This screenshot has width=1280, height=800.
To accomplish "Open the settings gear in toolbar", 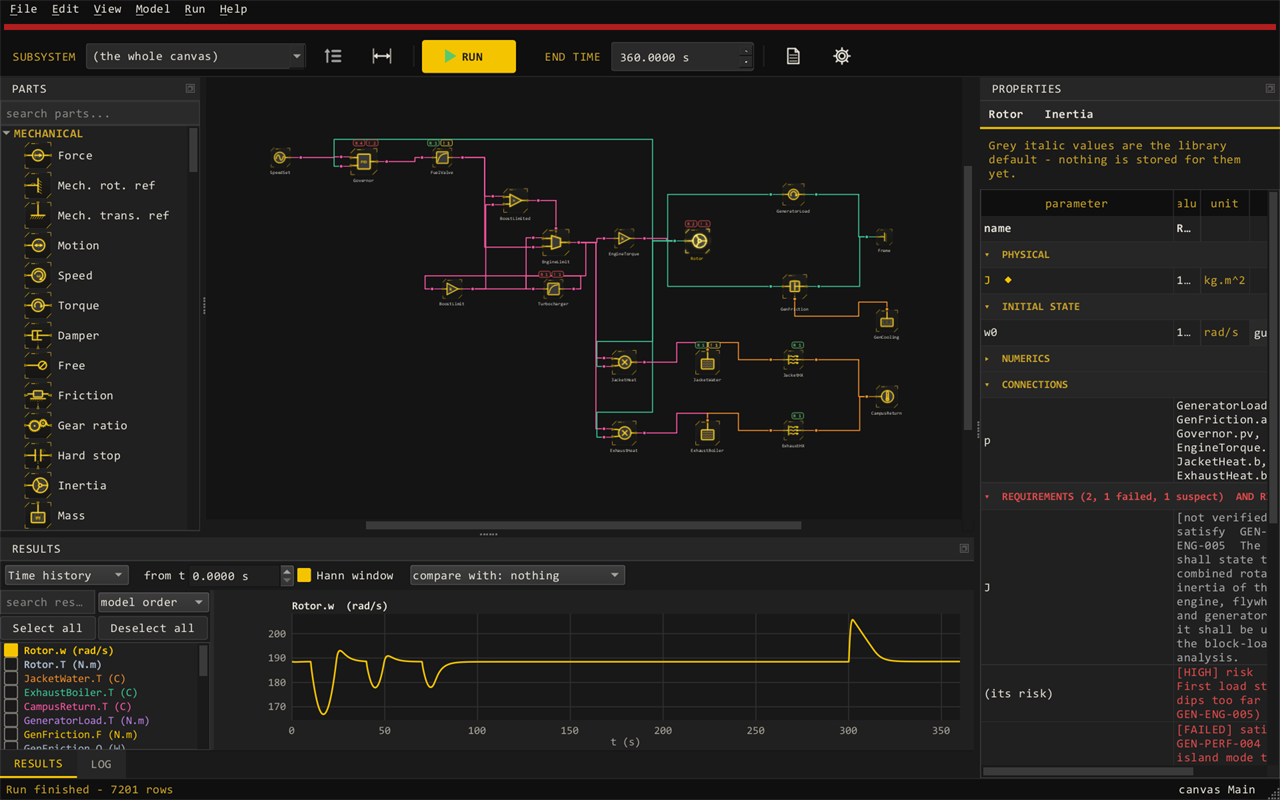I will coord(842,57).
